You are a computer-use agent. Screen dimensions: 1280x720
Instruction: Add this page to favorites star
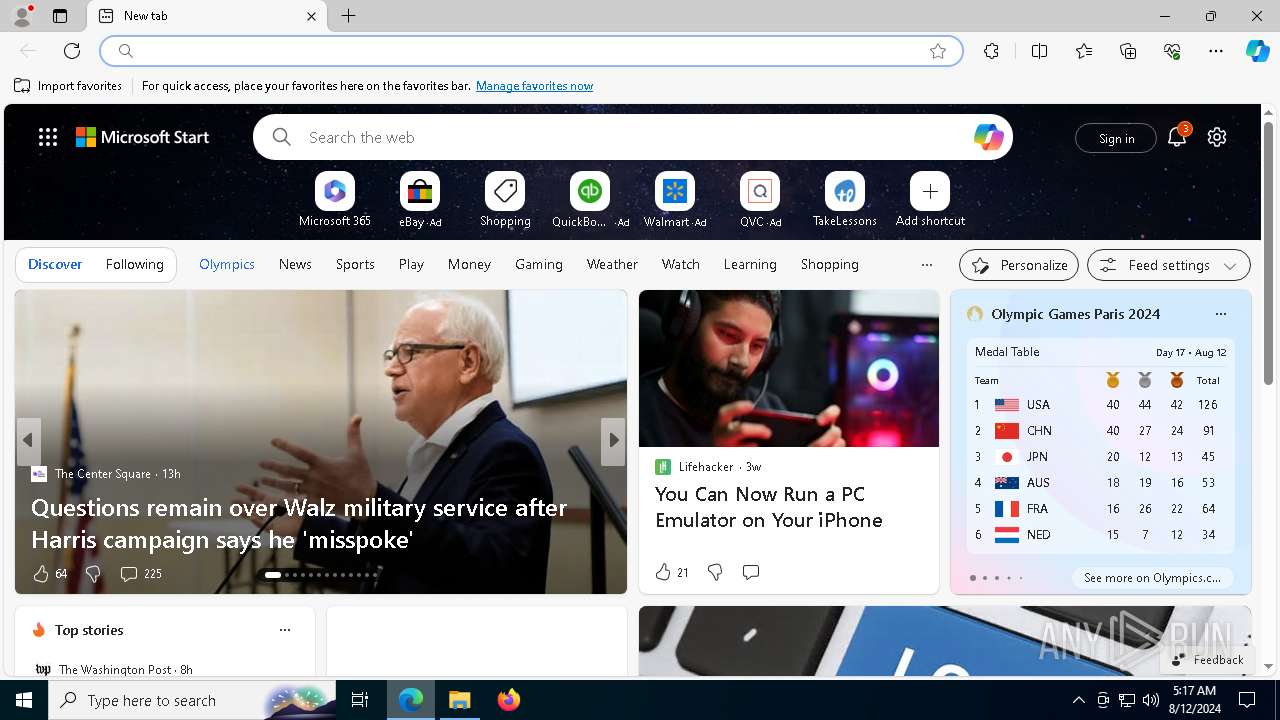click(x=938, y=51)
